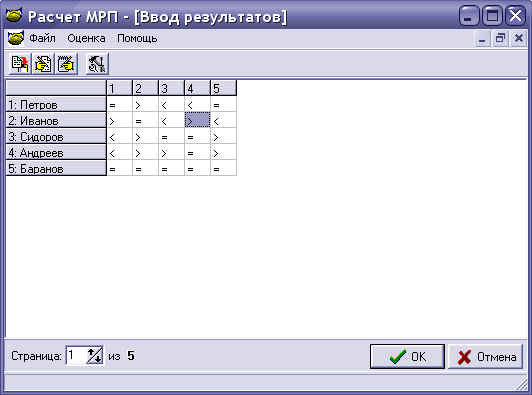The height and width of the screenshot is (395, 532).
Task: Minimize the inner Ввод результатов window
Action: point(482,39)
